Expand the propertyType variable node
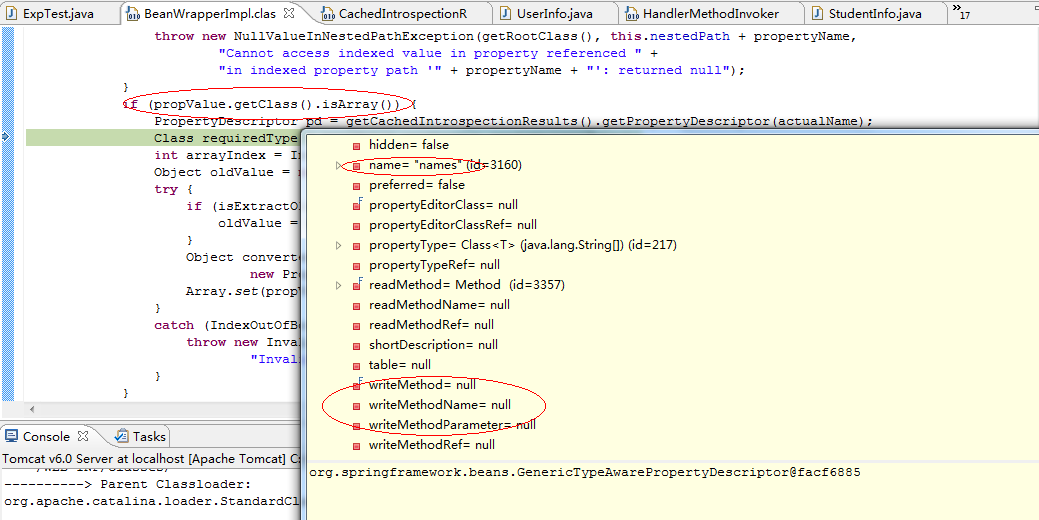This screenshot has width=1039, height=520. click(339, 246)
